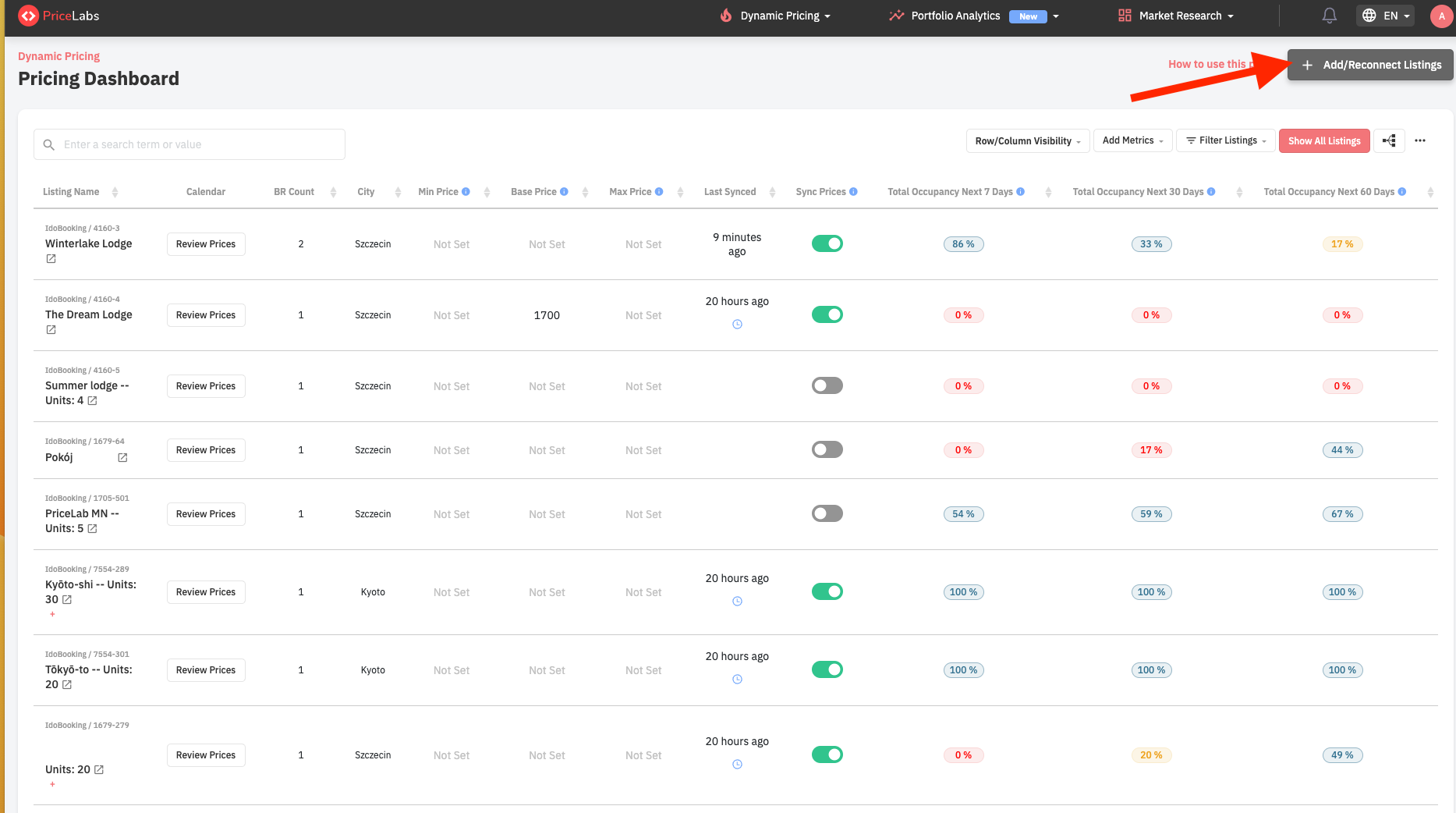The image size is (1456, 813).
Task: Open Pokój listing external link icon
Action: 122,457
